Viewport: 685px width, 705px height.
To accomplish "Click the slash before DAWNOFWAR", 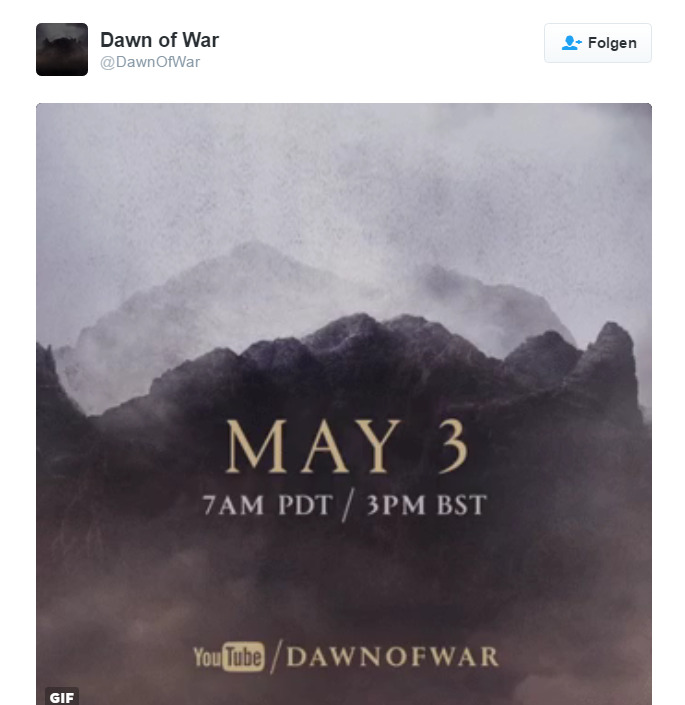I will point(277,657).
